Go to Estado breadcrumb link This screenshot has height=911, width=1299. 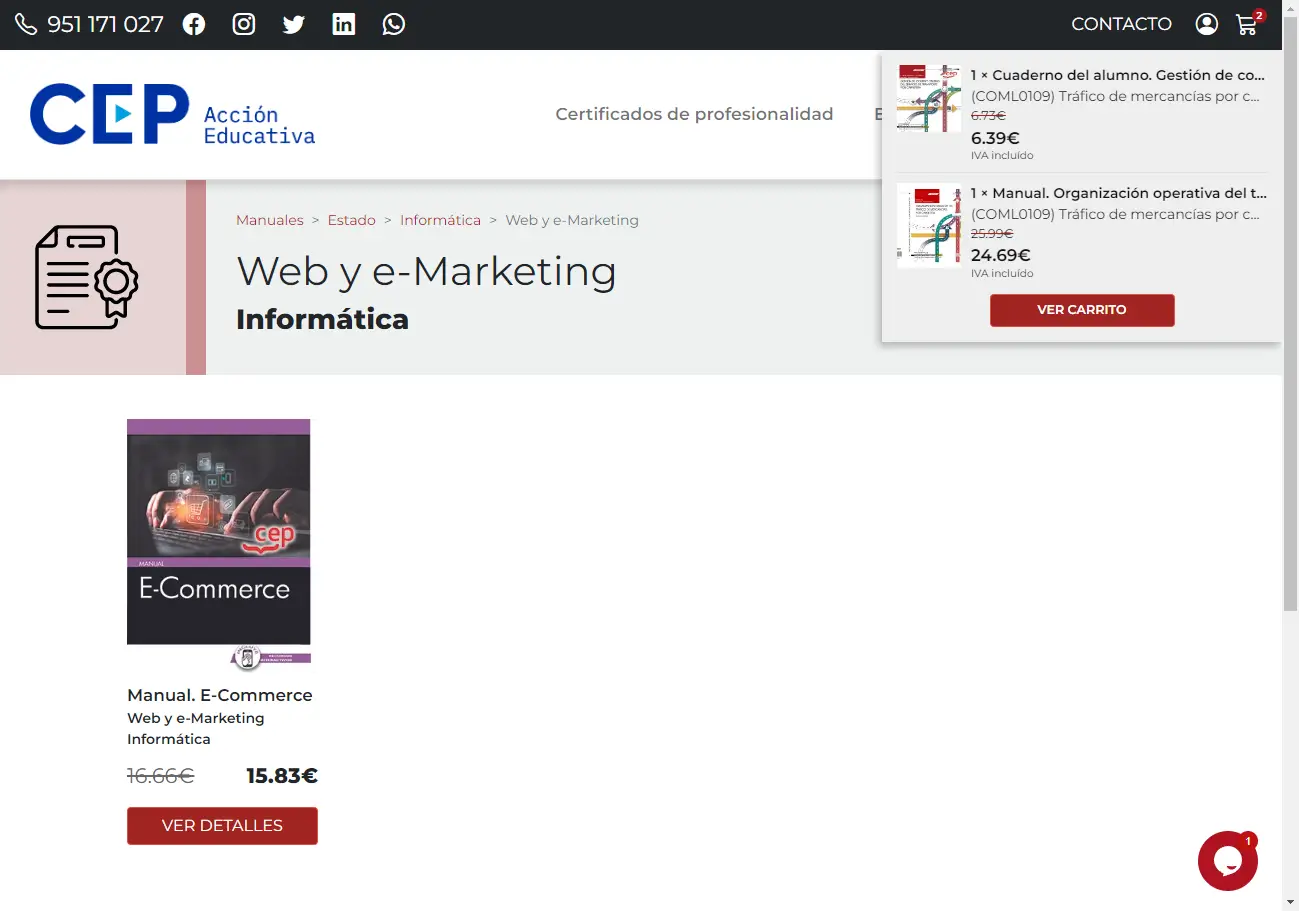pyautogui.click(x=352, y=220)
